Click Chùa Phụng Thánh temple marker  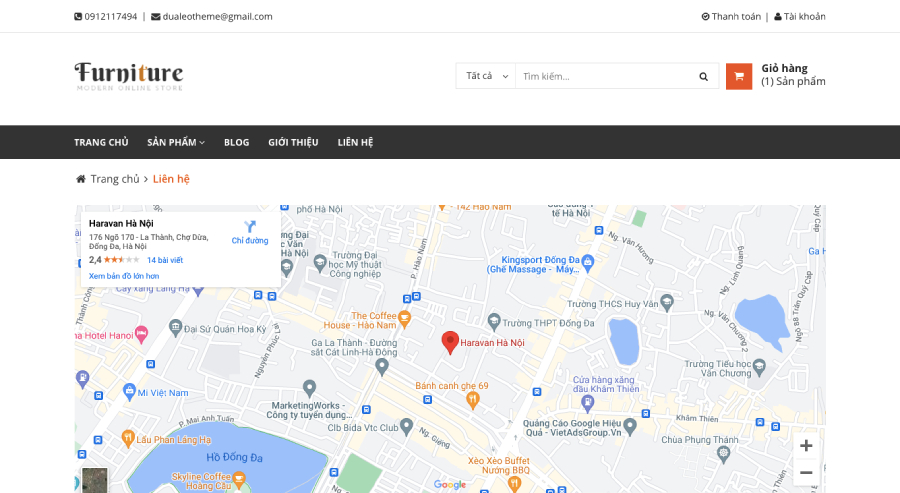[x=724, y=454]
